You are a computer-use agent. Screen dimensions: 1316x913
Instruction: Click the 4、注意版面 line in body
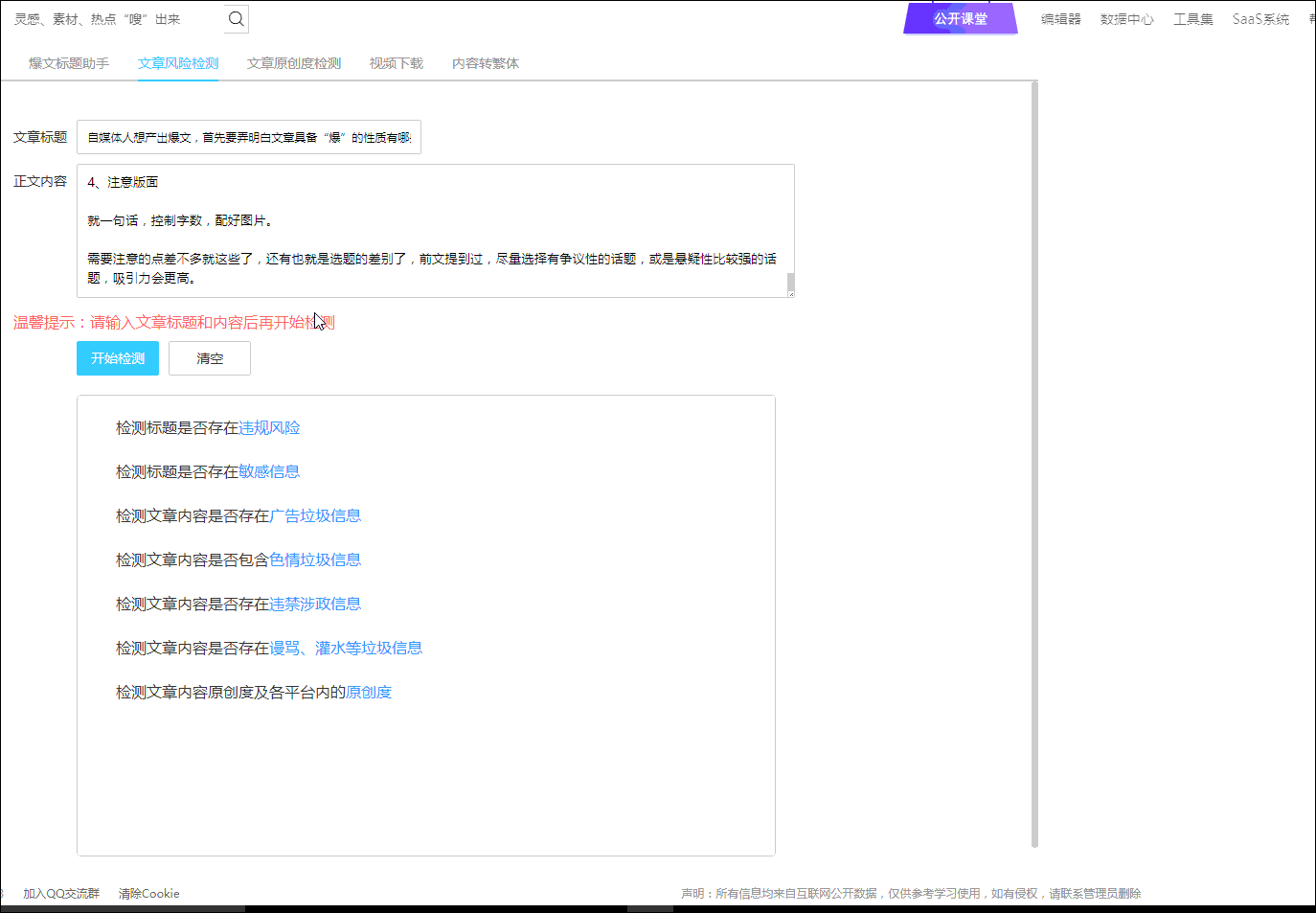point(123,182)
